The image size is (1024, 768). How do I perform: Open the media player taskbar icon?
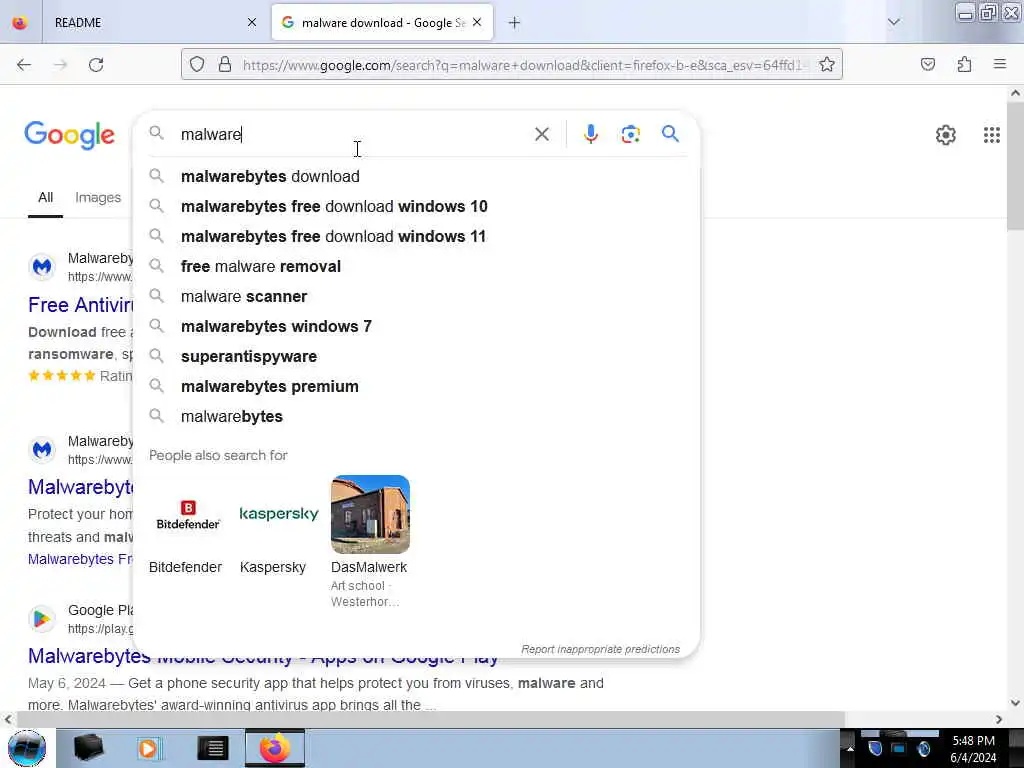(149, 748)
